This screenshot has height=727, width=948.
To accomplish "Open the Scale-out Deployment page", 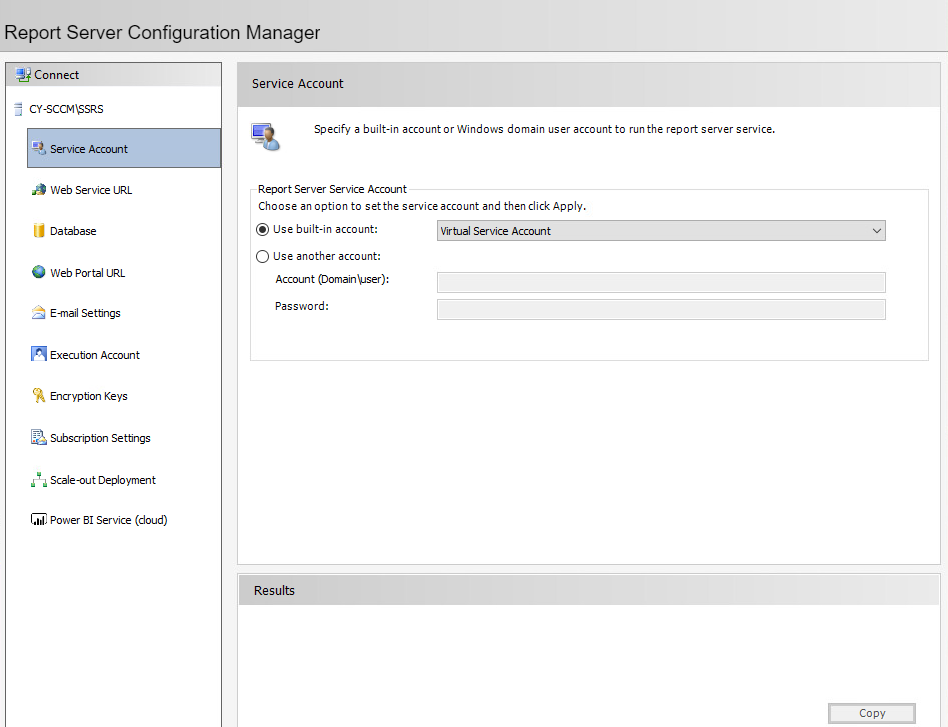I will pyautogui.click(x=103, y=480).
